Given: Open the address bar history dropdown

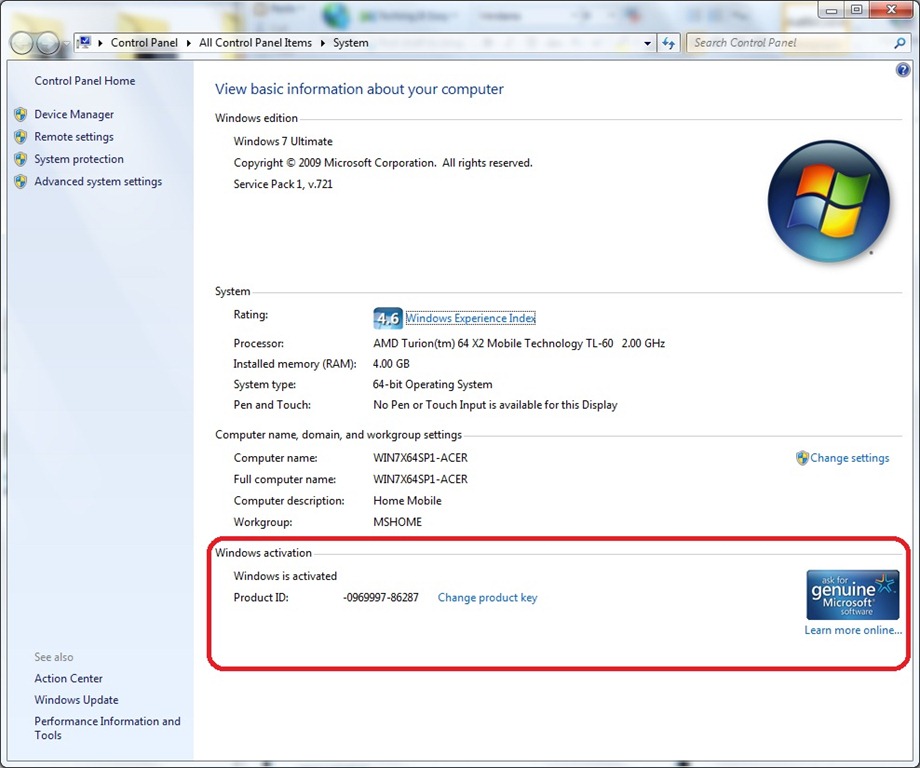Looking at the screenshot, I should point(647,43).
